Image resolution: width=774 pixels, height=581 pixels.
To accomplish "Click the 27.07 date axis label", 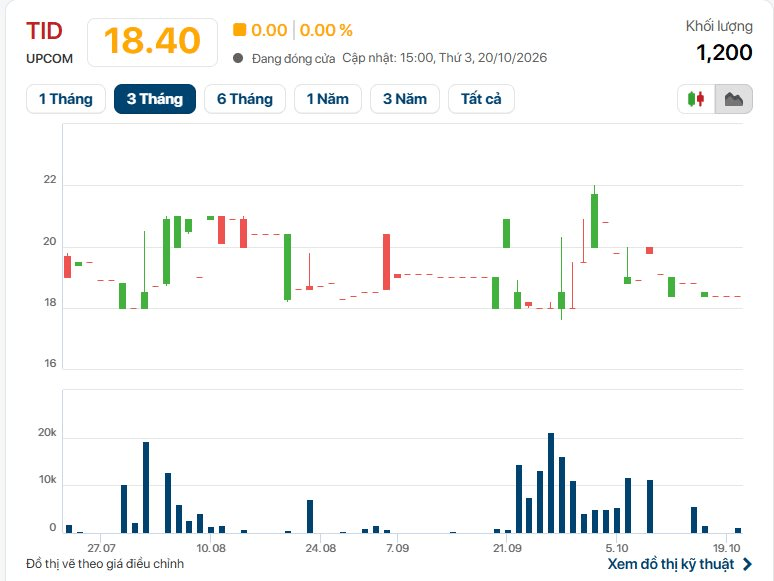I will [x=101, y=548].
